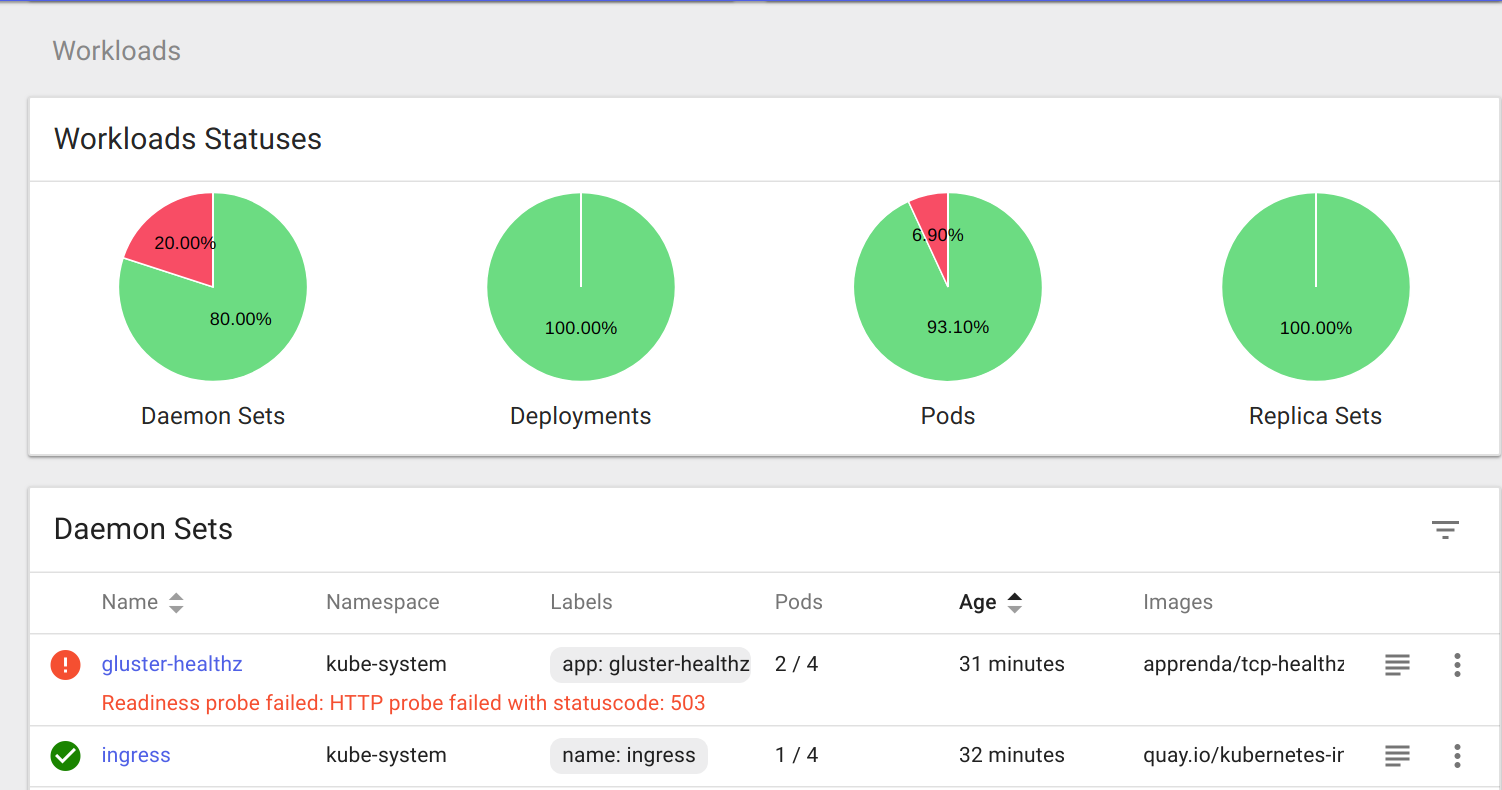Open the Daemon Sets filter icon
The height and width of the screenshot is (790, 1502).
pyautogui.click(x=1445, y=530)
